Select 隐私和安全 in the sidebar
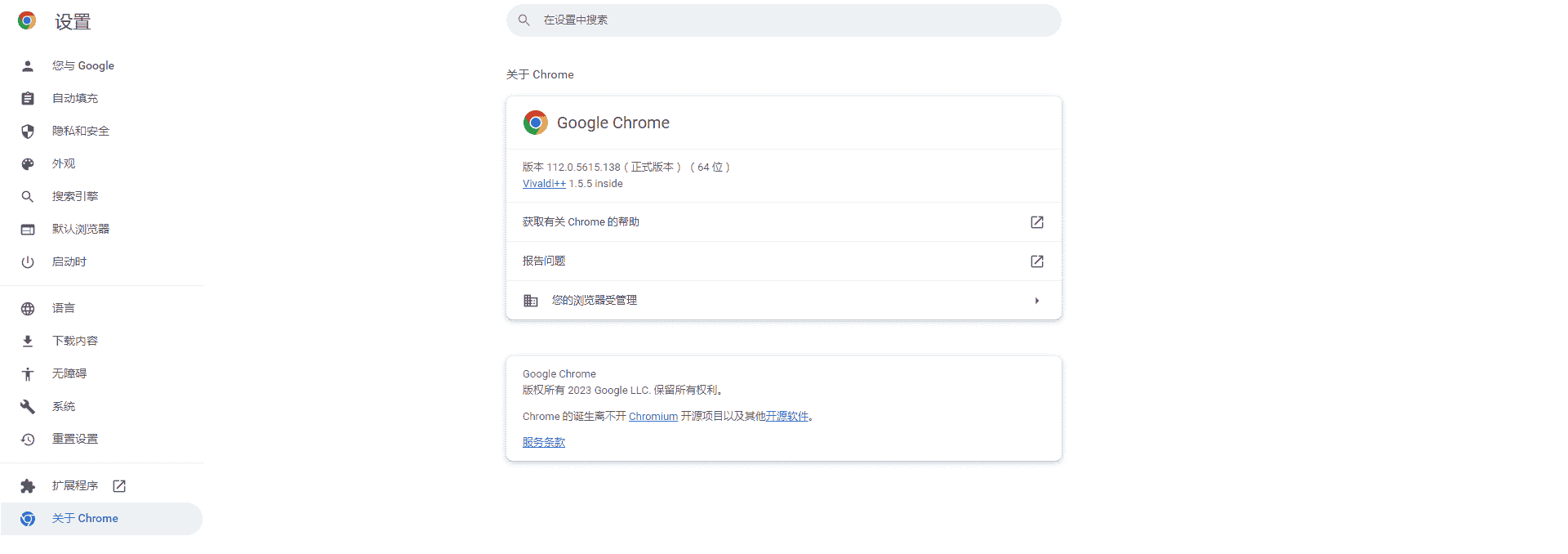 coord(101,132)
